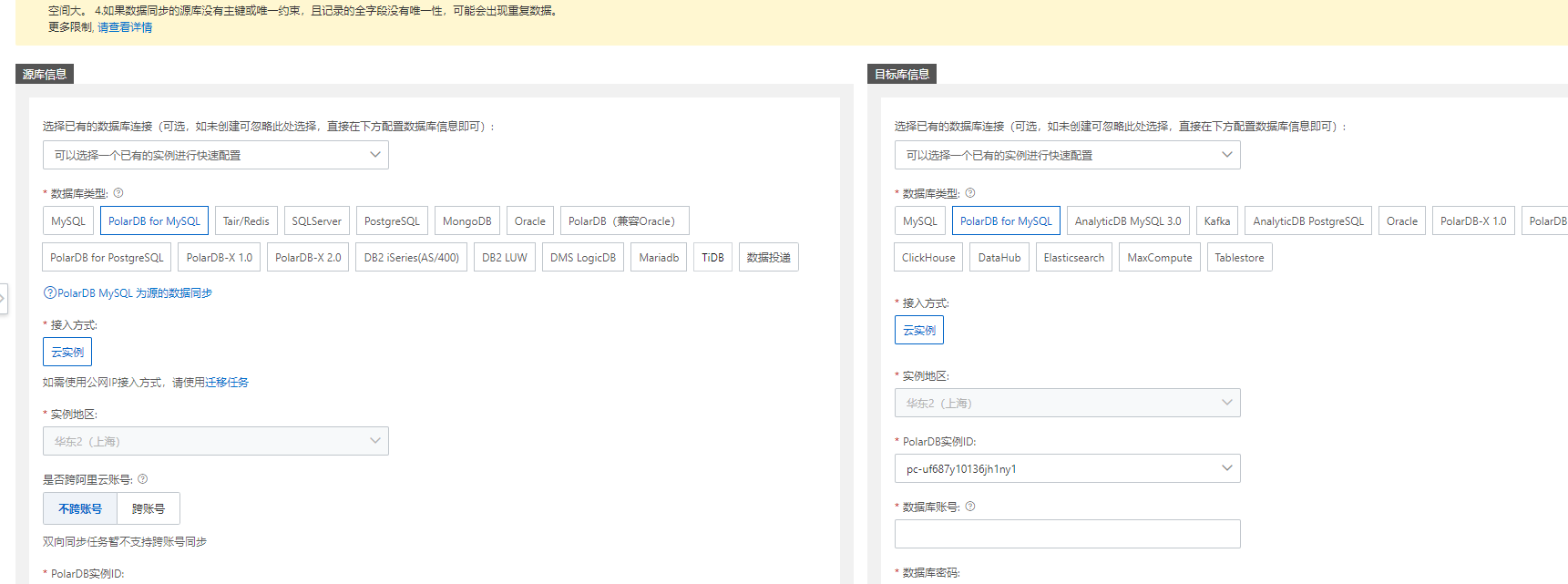The width and height of the screenshot is (1568, 584).
Task: Select PolarDB-X 1.0 in source database types
Action: [220, 258]
